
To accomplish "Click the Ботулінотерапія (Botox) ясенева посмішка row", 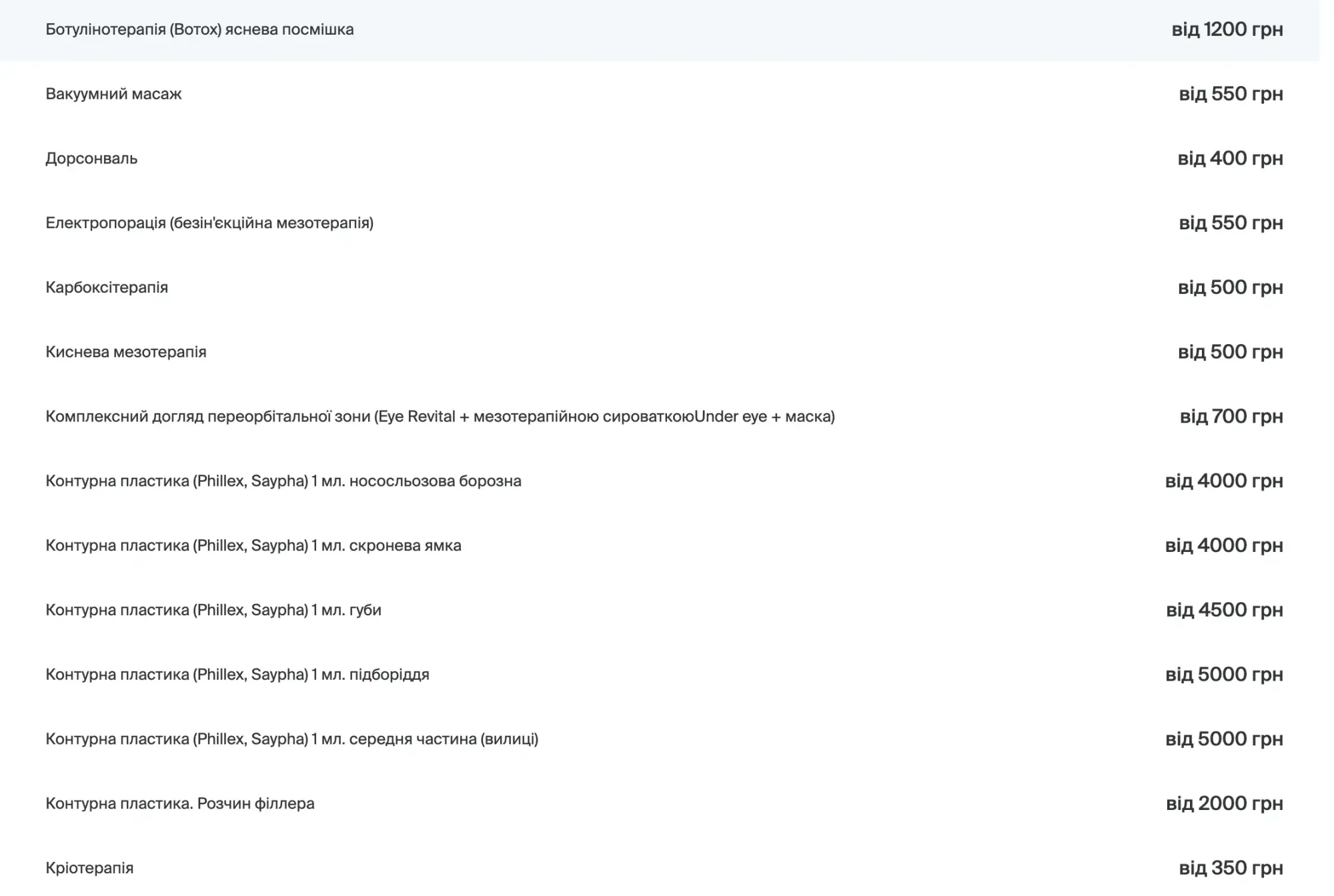I will click(x=199, y=29).
